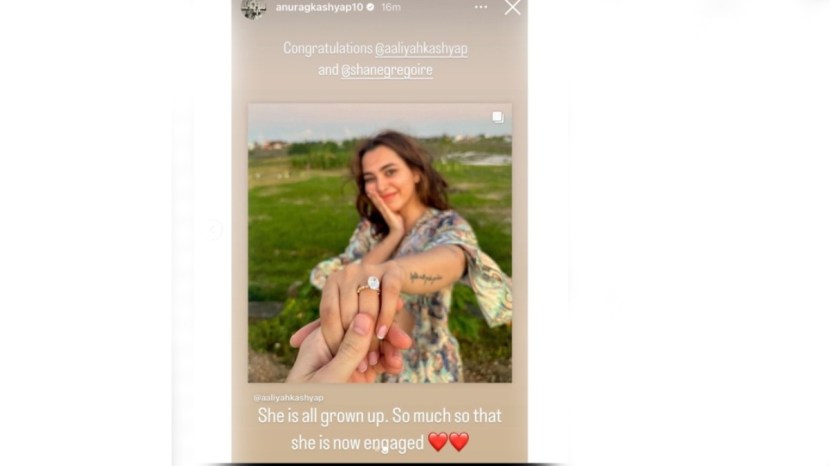Viewport: 830px width, 466px height.
Task: Open the small @aaliyahkashyap tag below photo
Action: (288, 397)
